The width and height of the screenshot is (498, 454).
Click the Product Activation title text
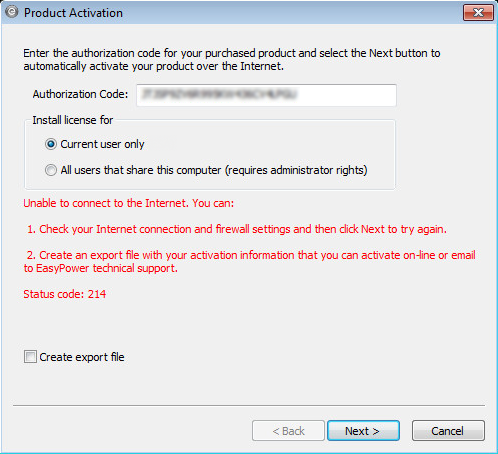click(x=73, y=13)
